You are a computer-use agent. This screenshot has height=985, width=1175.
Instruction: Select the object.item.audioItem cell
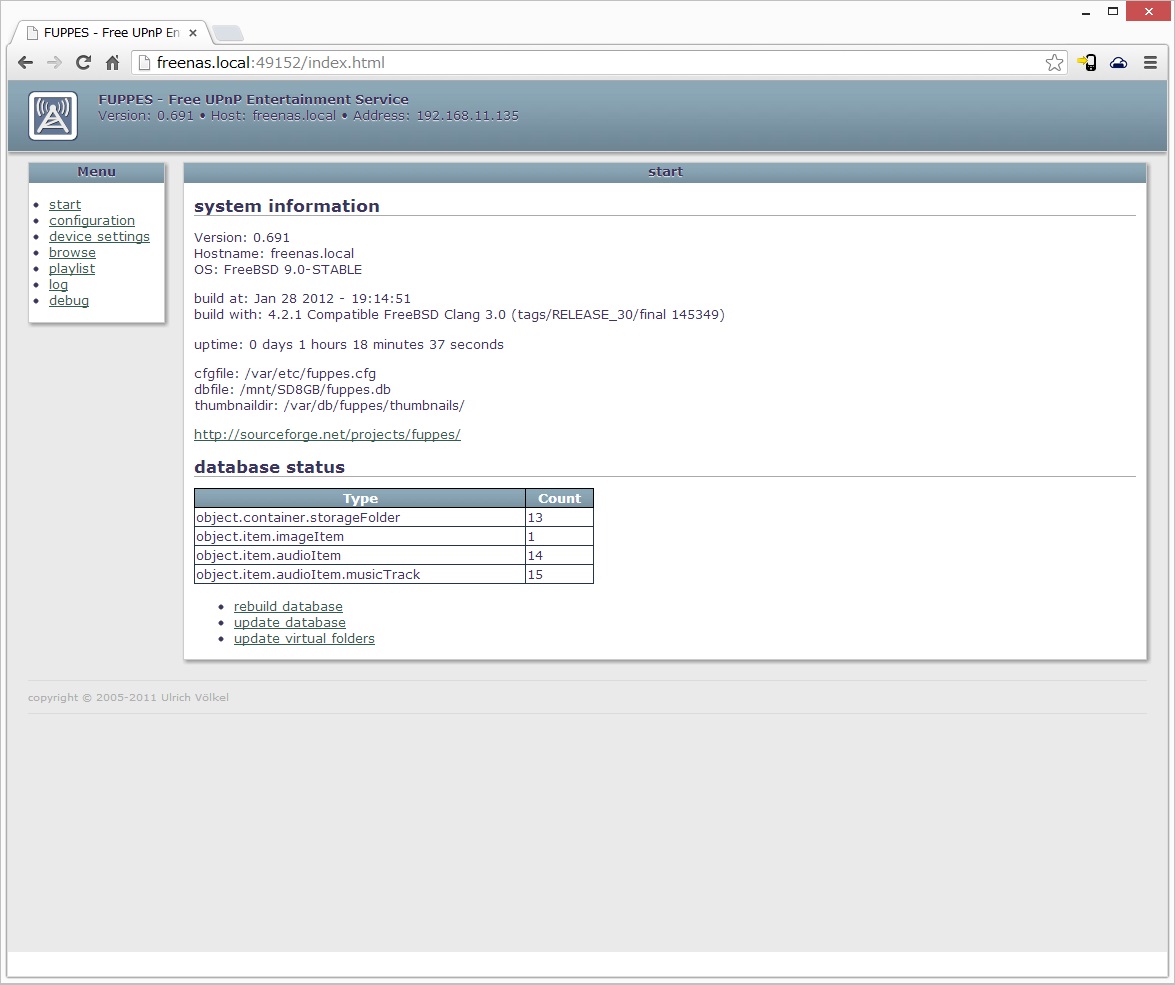click(x=360, y=555)
